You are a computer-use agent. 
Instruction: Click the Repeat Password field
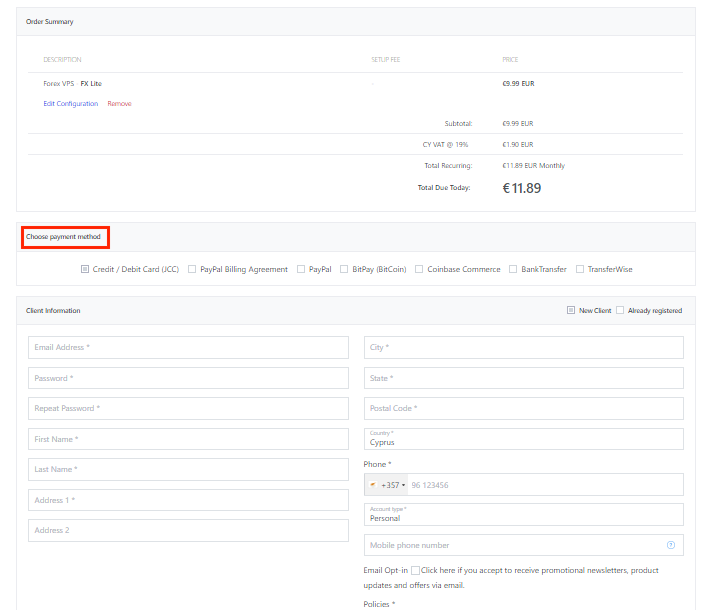(188, 408)
